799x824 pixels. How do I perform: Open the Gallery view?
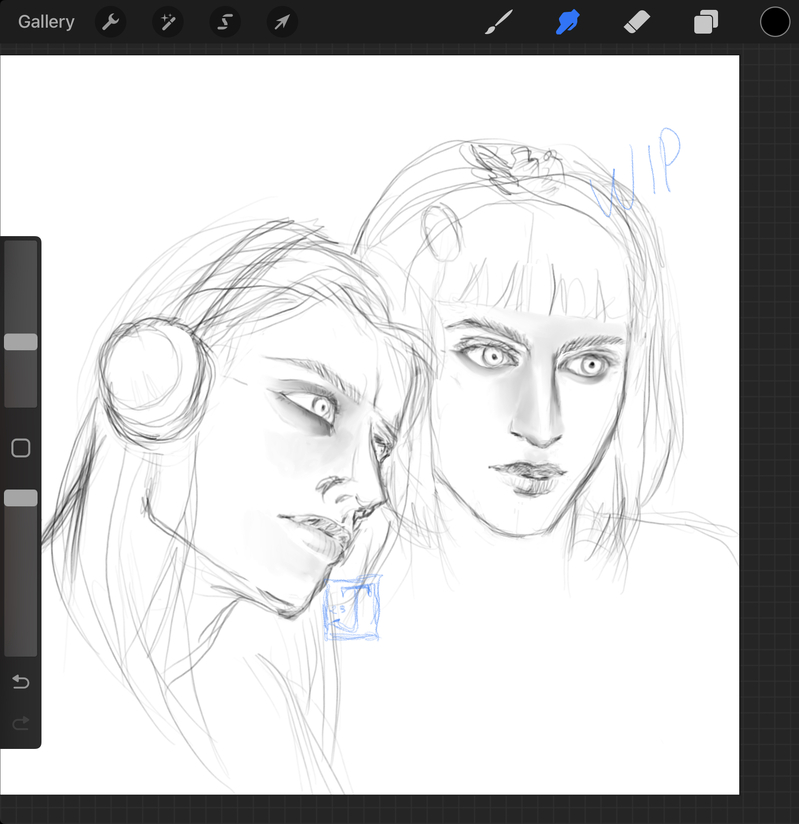[46, 22]
